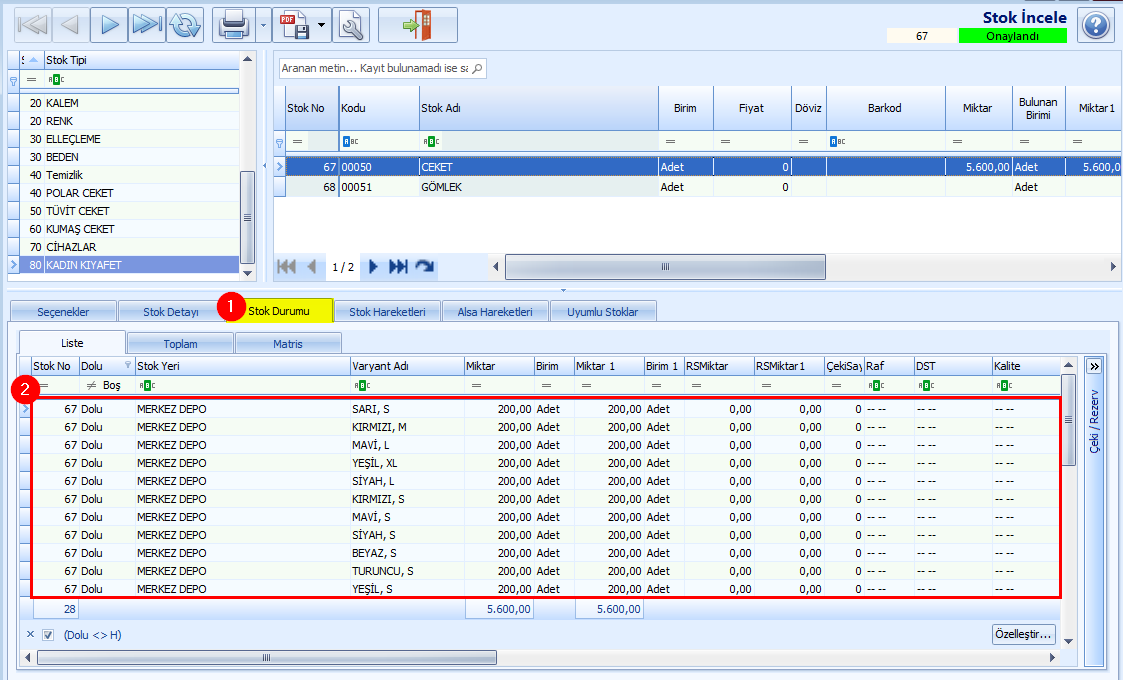
Task: Click magnifier icon in search box
Action: click(x=478, y=68)
